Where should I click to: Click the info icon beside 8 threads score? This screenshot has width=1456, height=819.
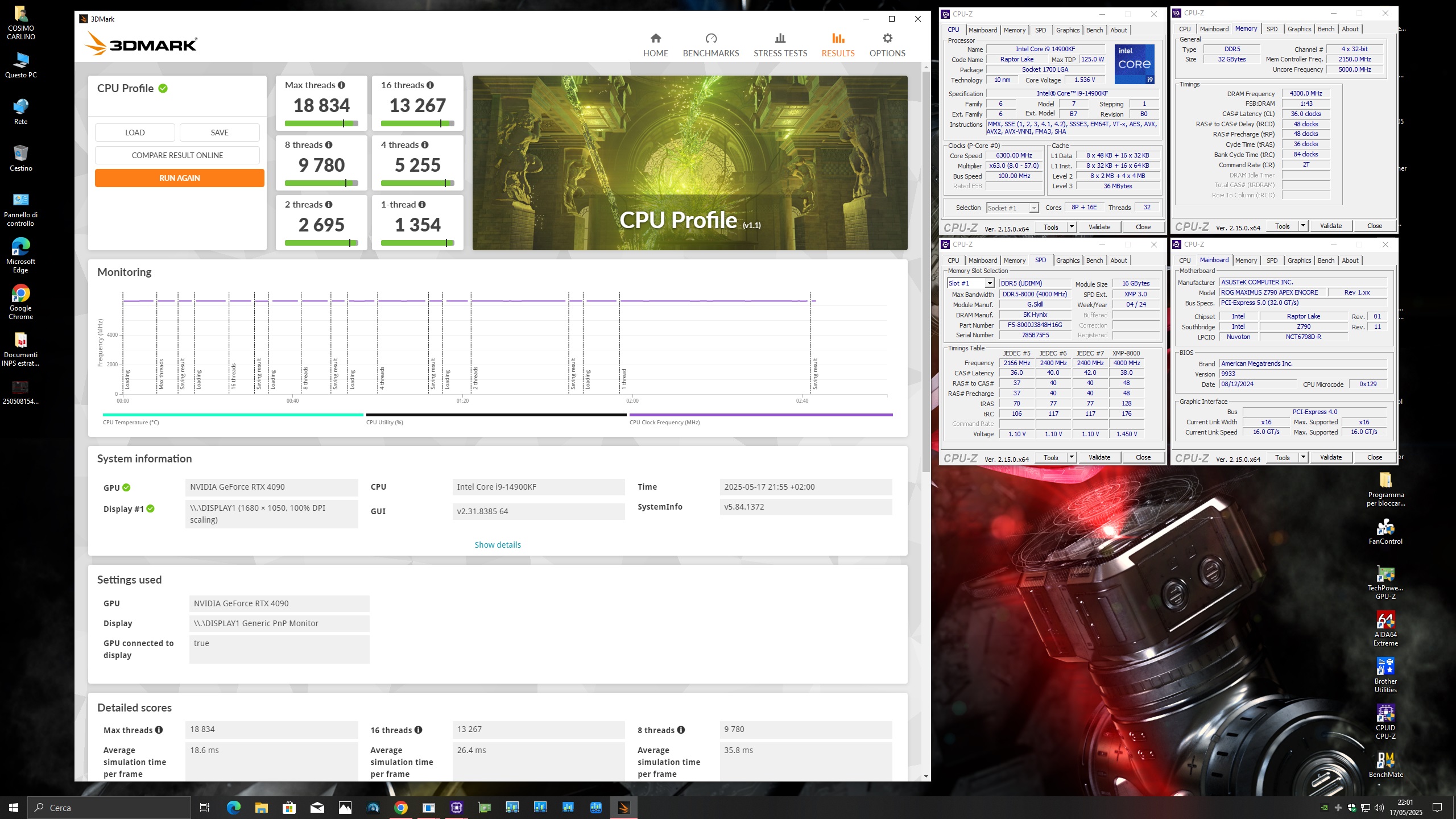pyautogui.click(x=329, y=145)
